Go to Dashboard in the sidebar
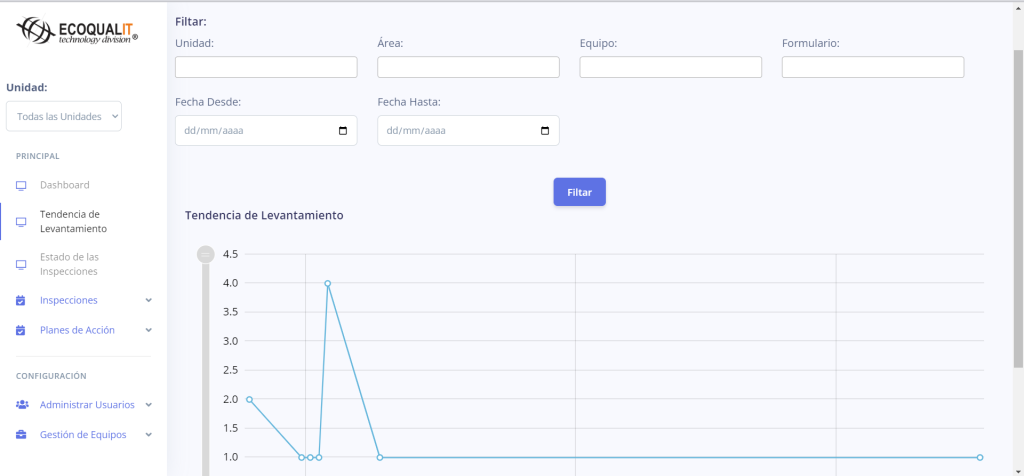Viewport: 1024px width, 476px height. coord(64,185)
